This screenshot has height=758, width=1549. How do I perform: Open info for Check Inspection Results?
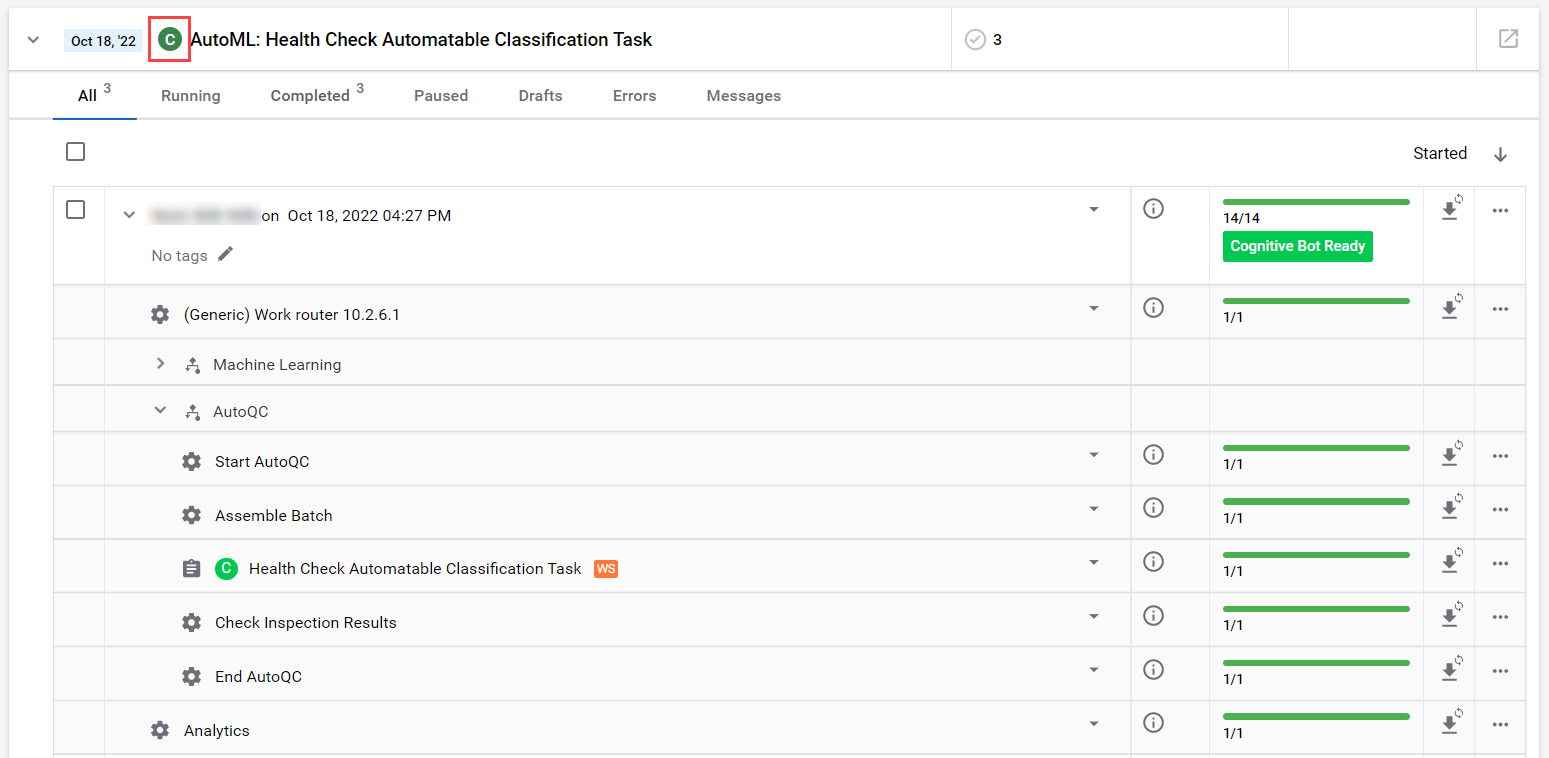coord(1153,615)
